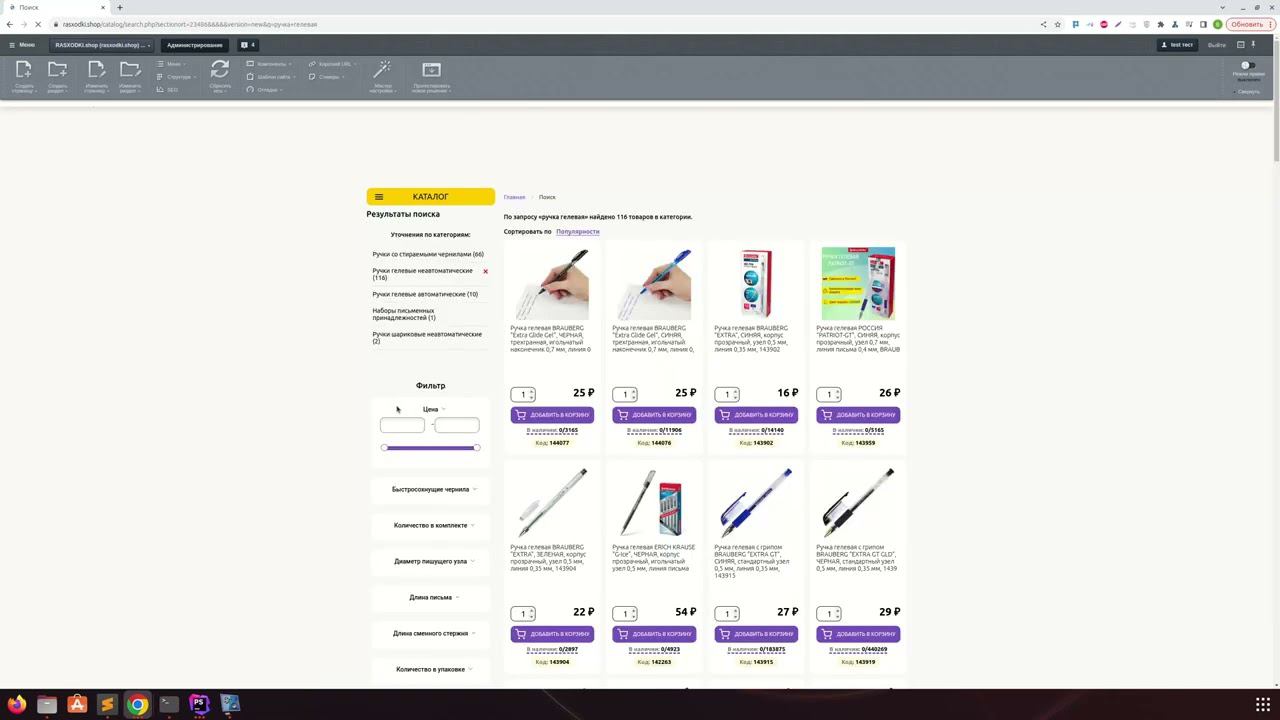Select Ручки гелевые автоматические category

[425, 294]
